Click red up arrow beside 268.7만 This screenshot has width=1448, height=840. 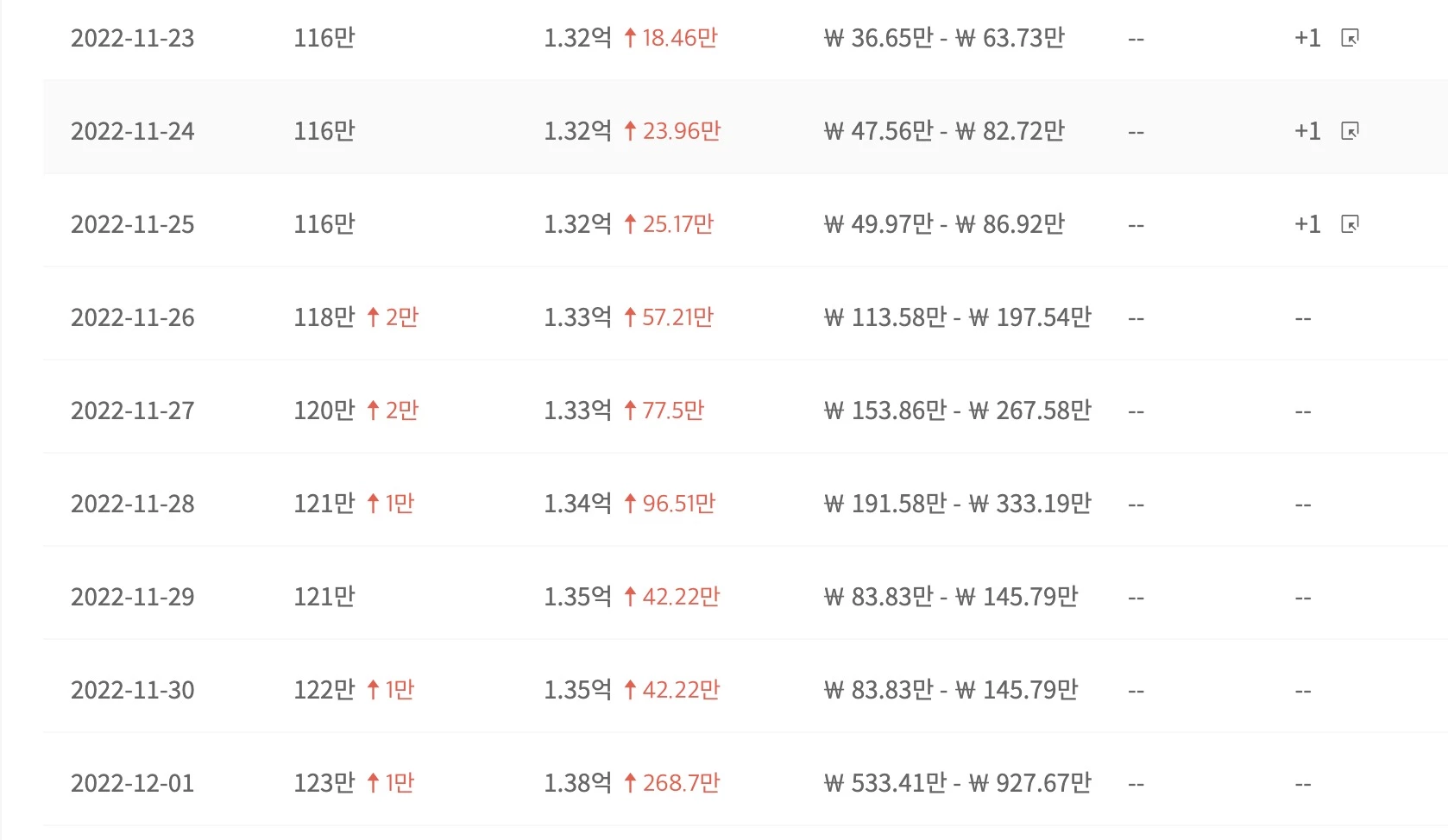coord(630,783)
